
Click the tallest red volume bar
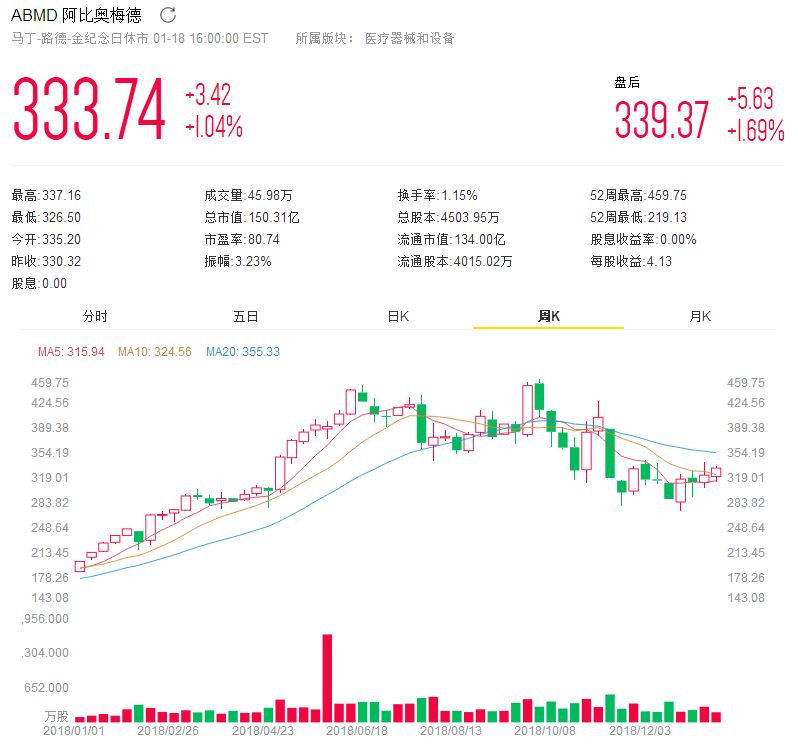tap(327, 677)
